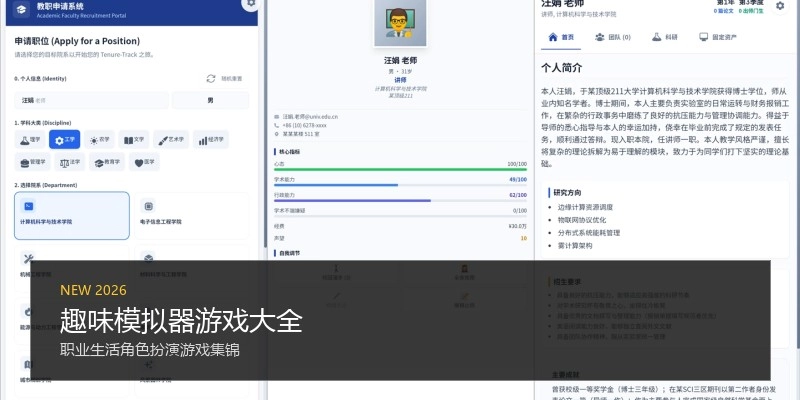Select the 法学 scales chip
The height and width of the screenshot is (400, 800).
[x=70, y=162]
